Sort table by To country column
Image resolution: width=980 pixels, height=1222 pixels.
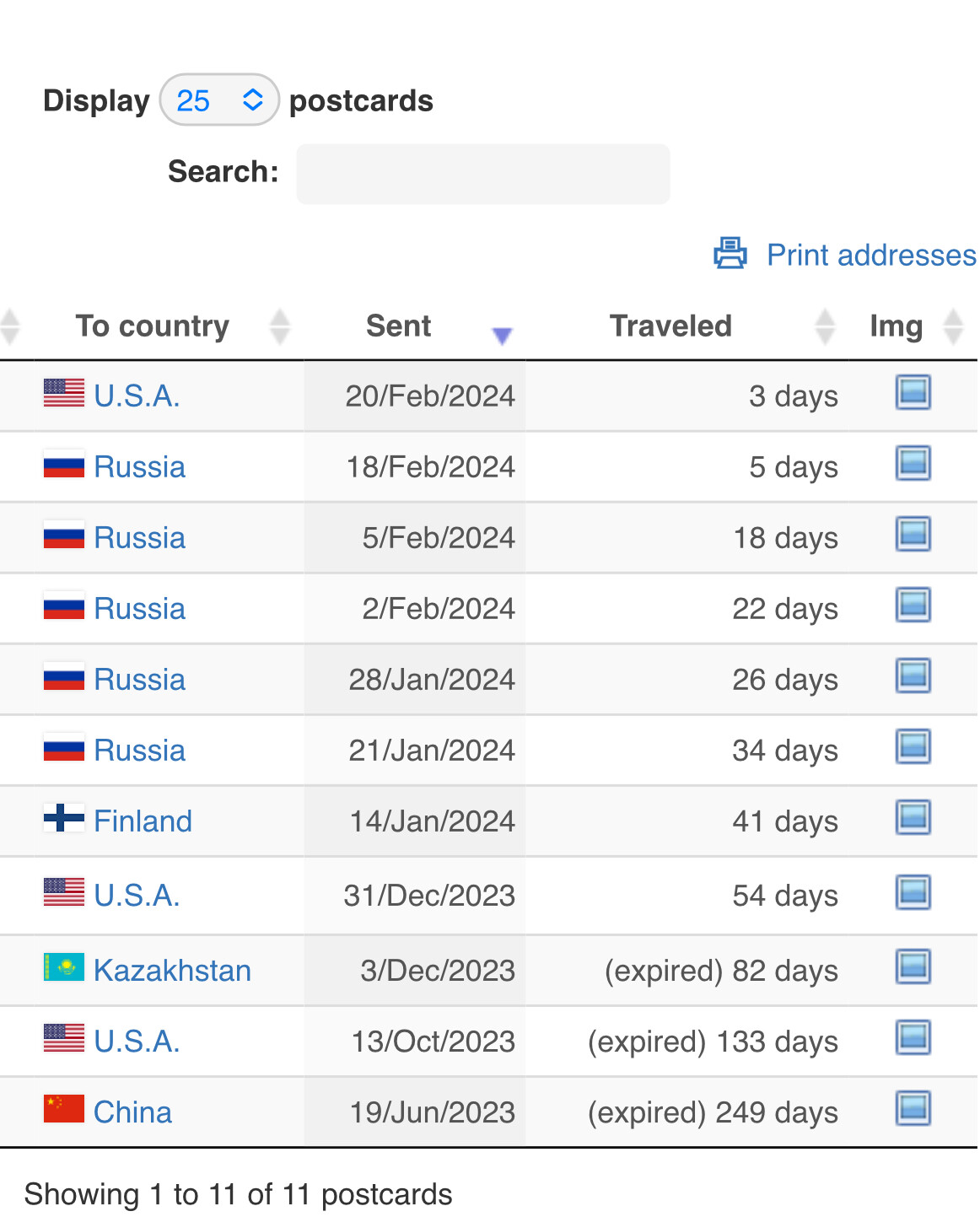click(x=153, y=326)
